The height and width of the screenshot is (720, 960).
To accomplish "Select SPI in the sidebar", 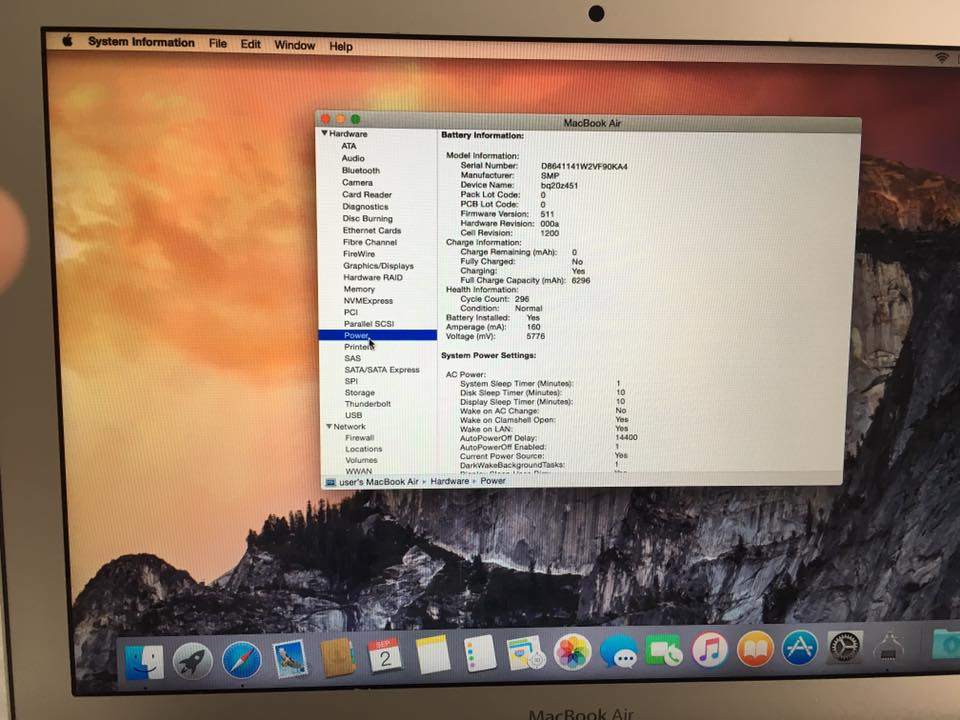I will [x=351, y=381].
